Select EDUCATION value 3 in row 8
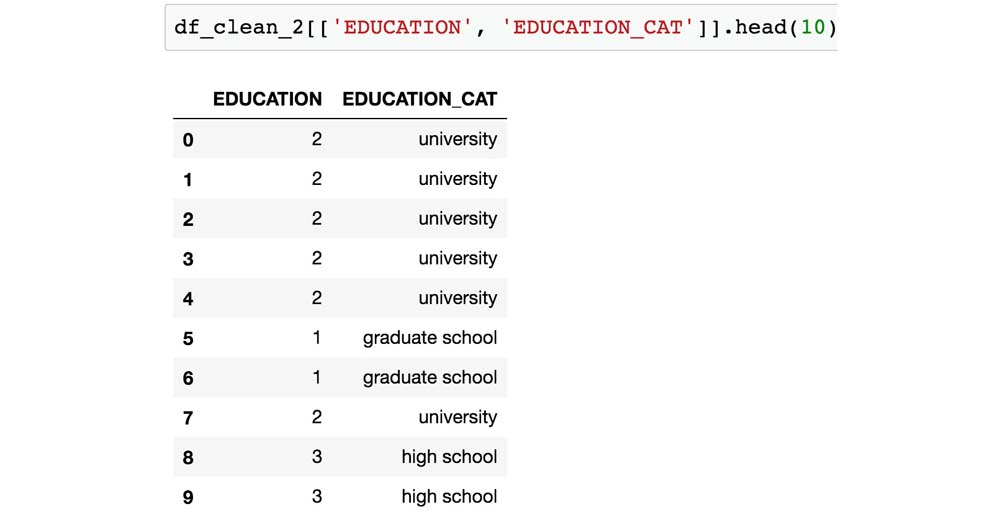The width and height of the screenshot is (1000, 512). click(x=316, y=457)
